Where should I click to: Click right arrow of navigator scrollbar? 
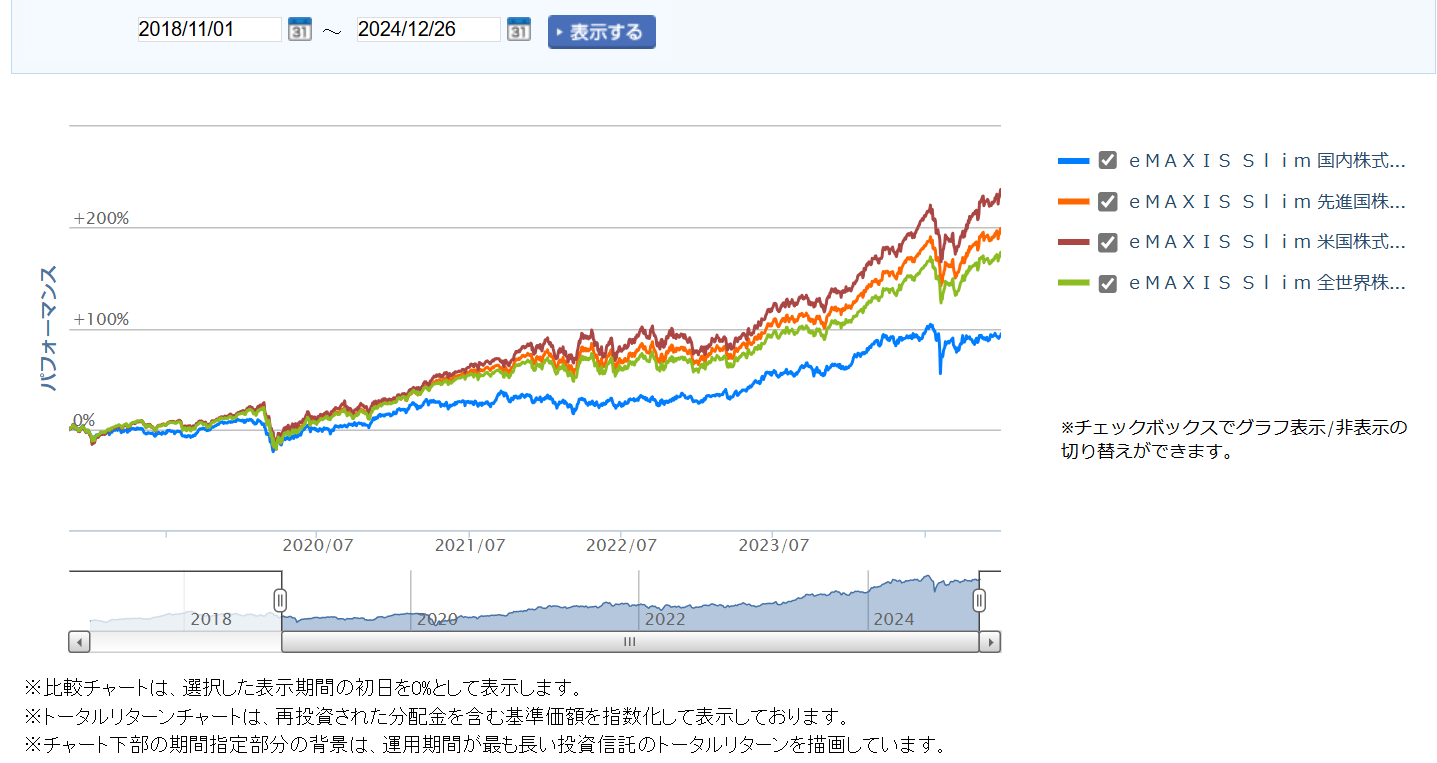pyautogui.click(x=990, y=642)
